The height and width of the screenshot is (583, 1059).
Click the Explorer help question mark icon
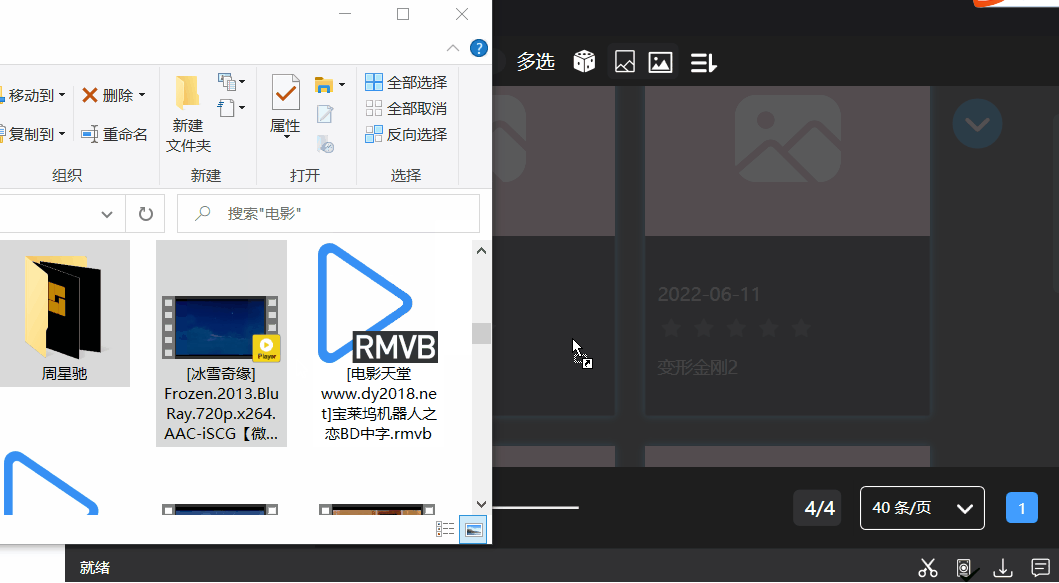(x=479, y=48)
